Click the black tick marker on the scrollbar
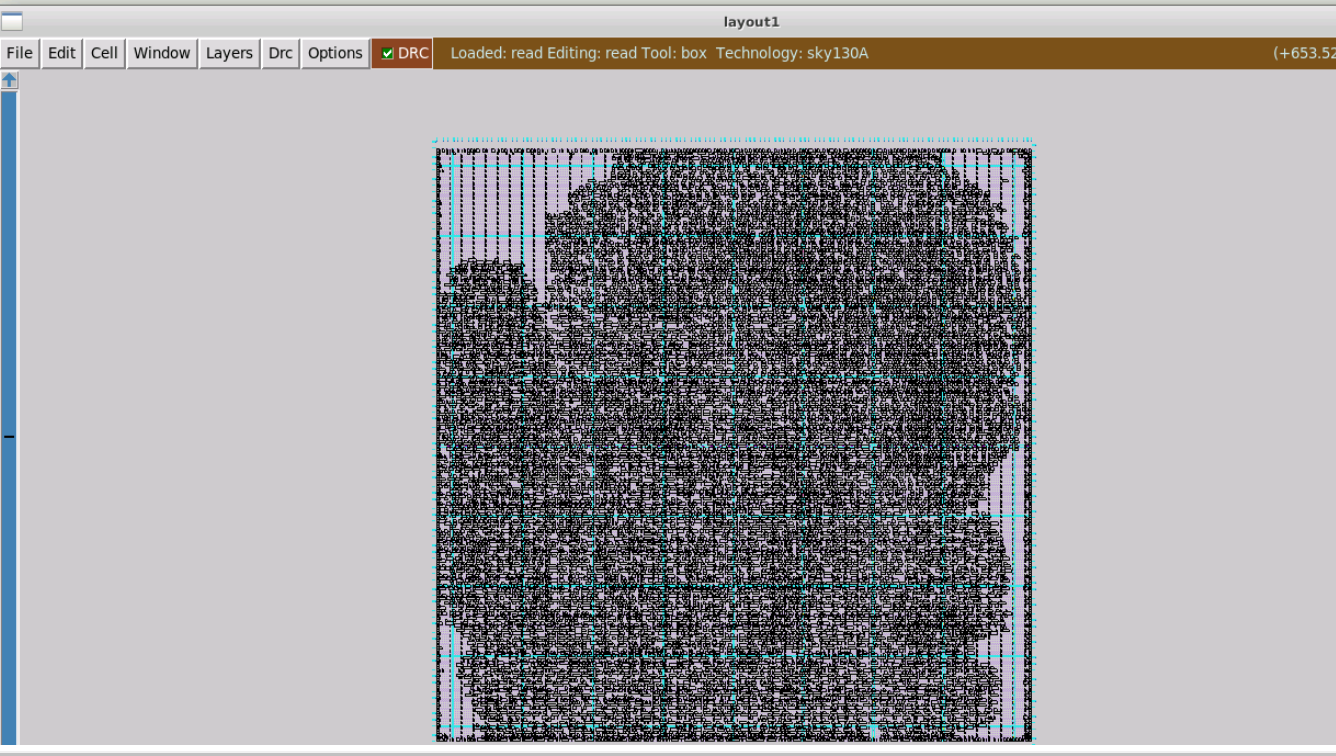The image size is (1336, 756). pos(9,436)
